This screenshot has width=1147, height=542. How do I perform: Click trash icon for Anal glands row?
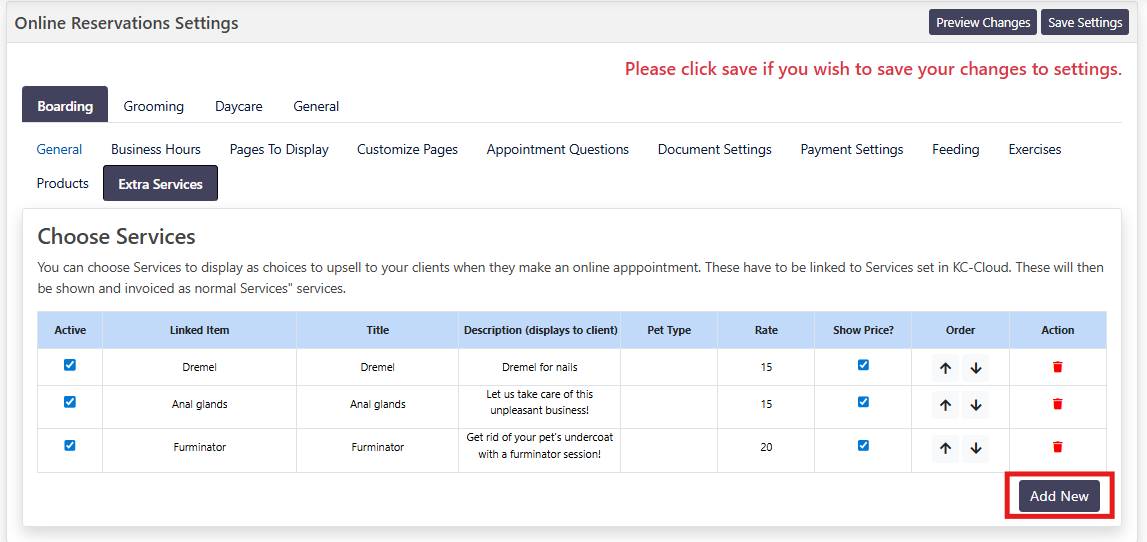[x=1058, y=404]
